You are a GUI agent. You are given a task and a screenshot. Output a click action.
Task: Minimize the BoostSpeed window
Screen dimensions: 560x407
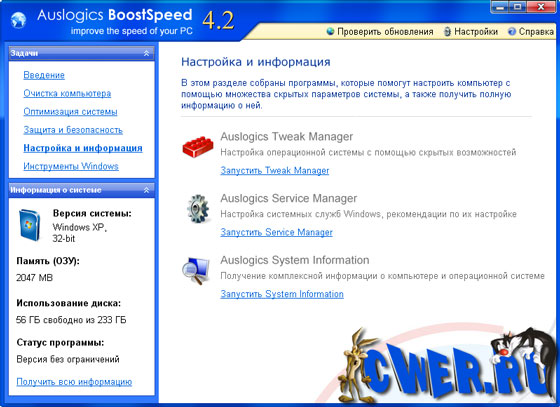501,7
